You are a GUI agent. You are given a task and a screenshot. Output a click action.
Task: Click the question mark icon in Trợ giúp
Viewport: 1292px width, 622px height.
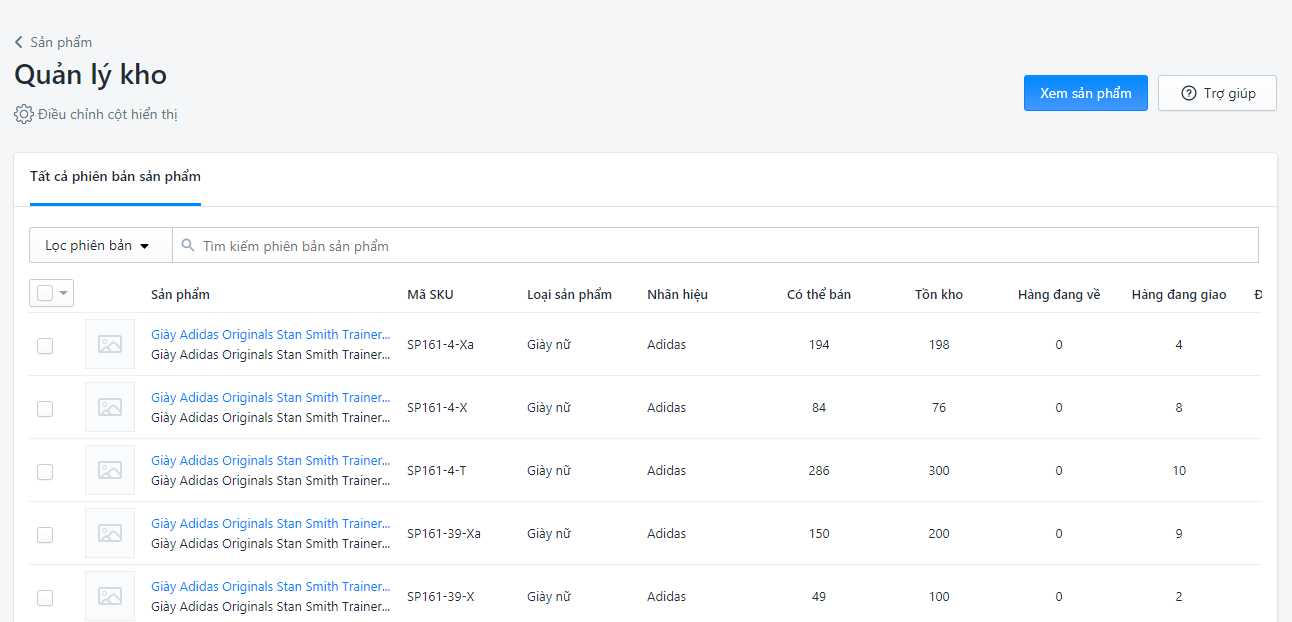pyautogui.click(x=1189, y=93)
